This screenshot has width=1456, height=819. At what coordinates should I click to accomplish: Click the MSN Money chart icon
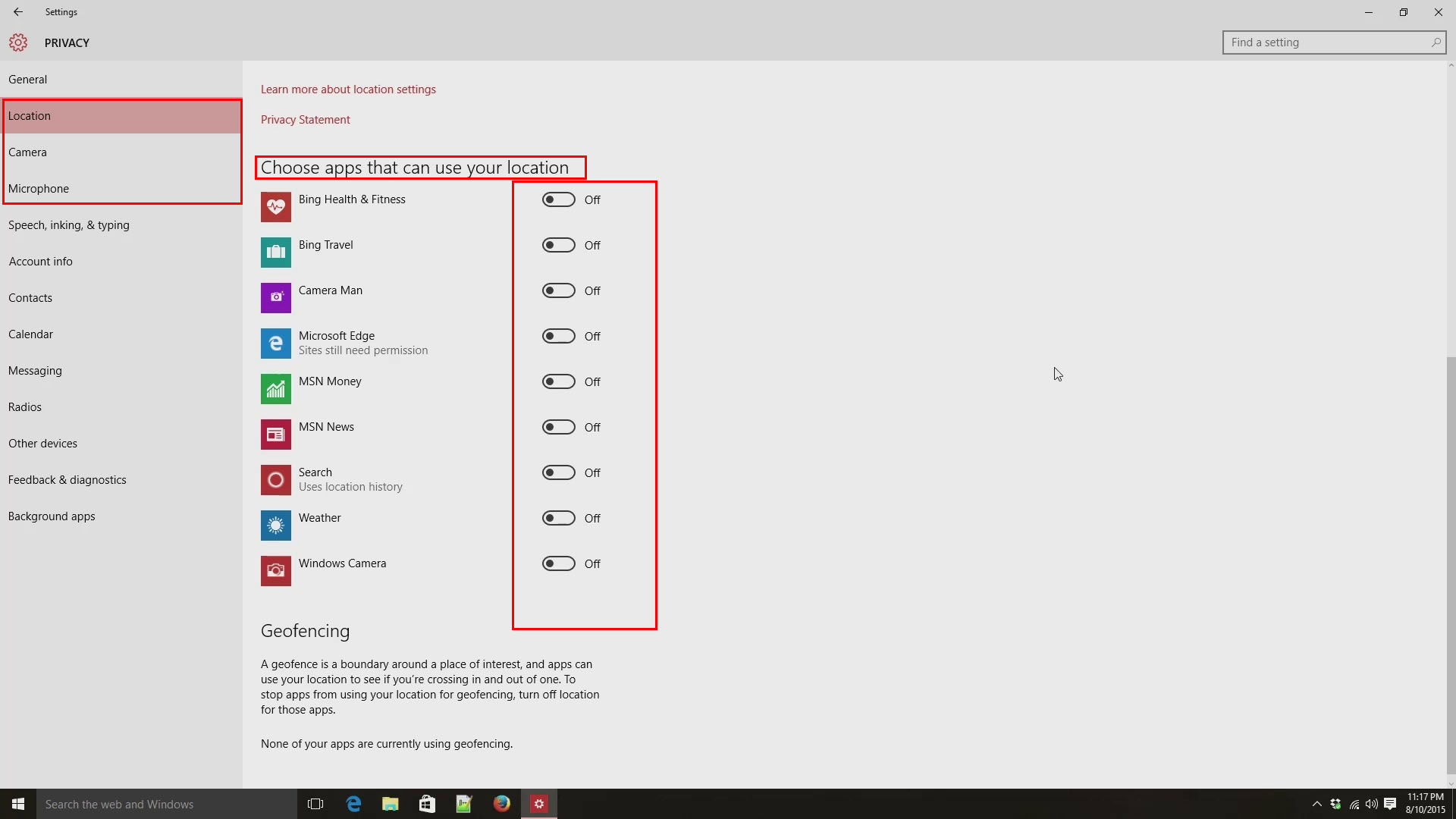[x=276, y=389]
